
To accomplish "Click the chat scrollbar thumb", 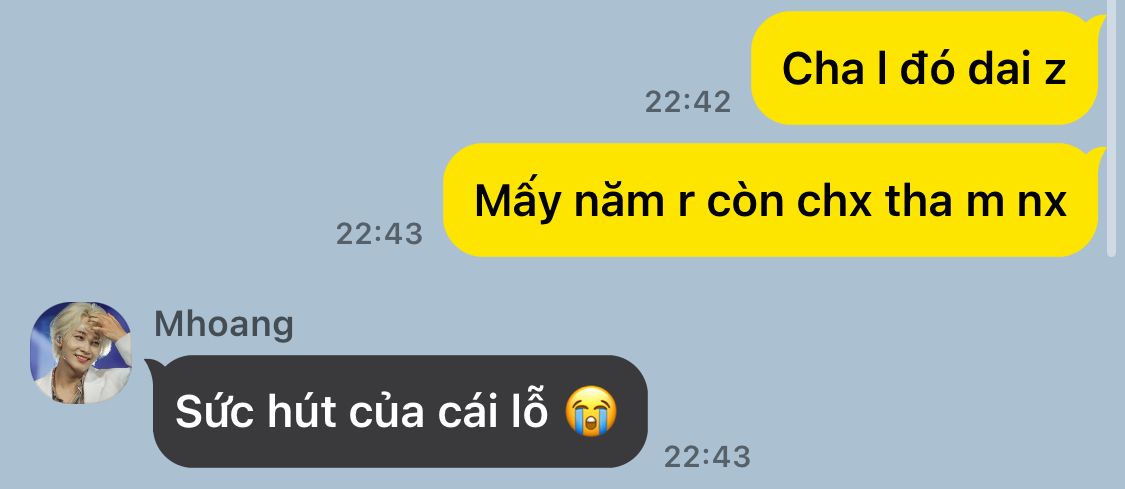I will pyautogui.click(x=1111, y=128).
